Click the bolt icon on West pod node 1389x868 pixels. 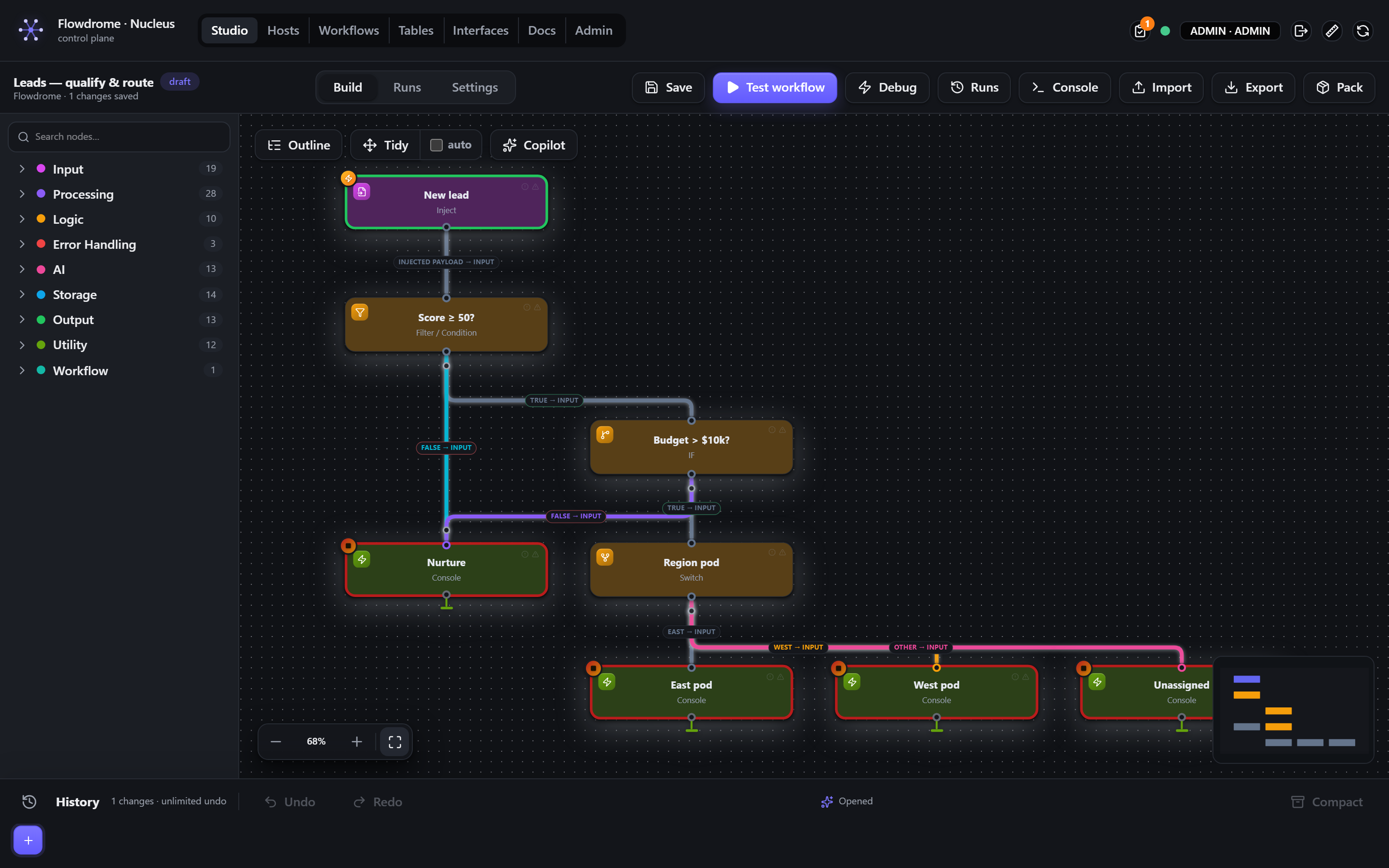pos(852,682)
